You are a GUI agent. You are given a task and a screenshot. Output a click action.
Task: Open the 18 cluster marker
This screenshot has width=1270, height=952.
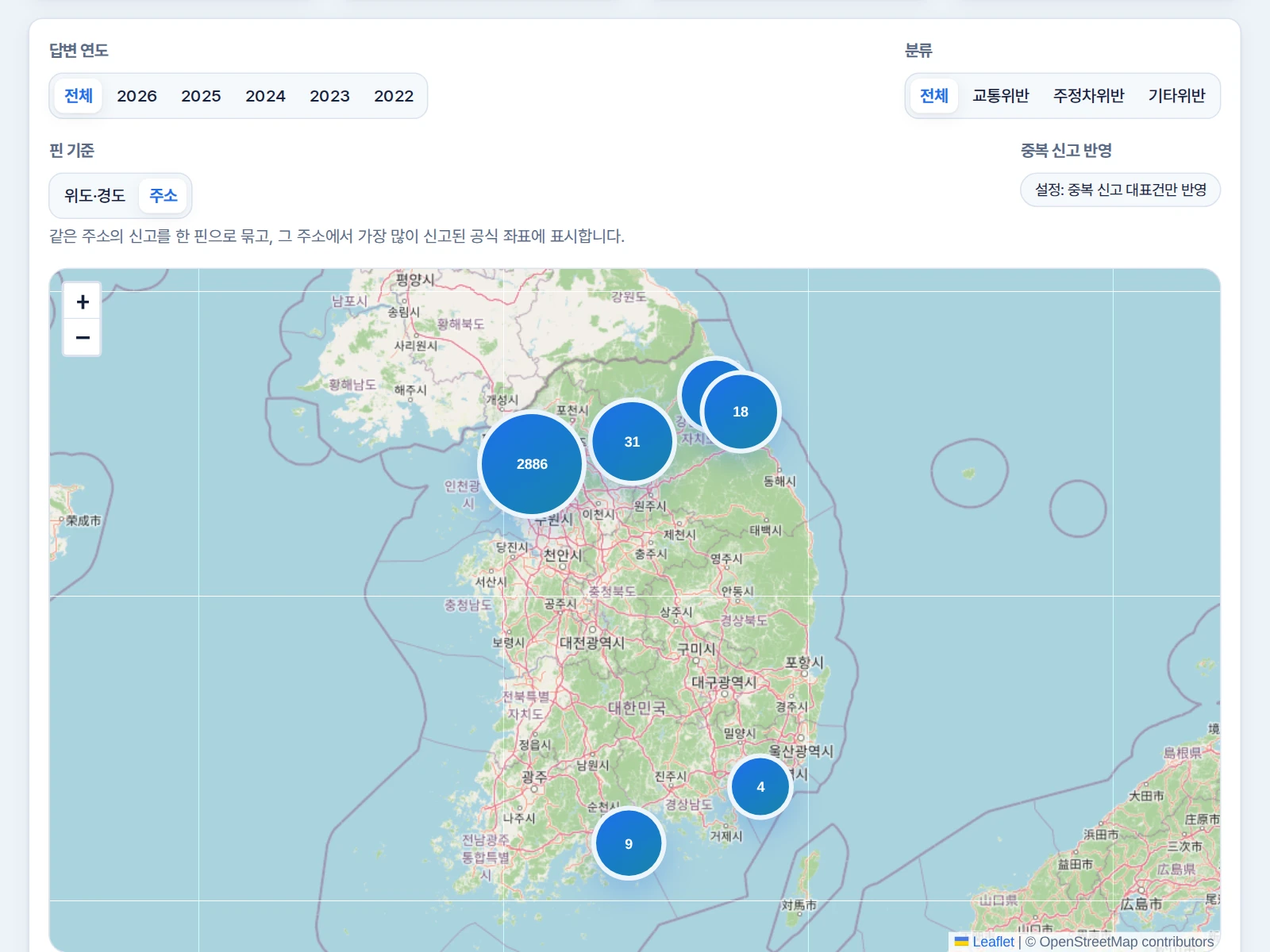point(741,412)
